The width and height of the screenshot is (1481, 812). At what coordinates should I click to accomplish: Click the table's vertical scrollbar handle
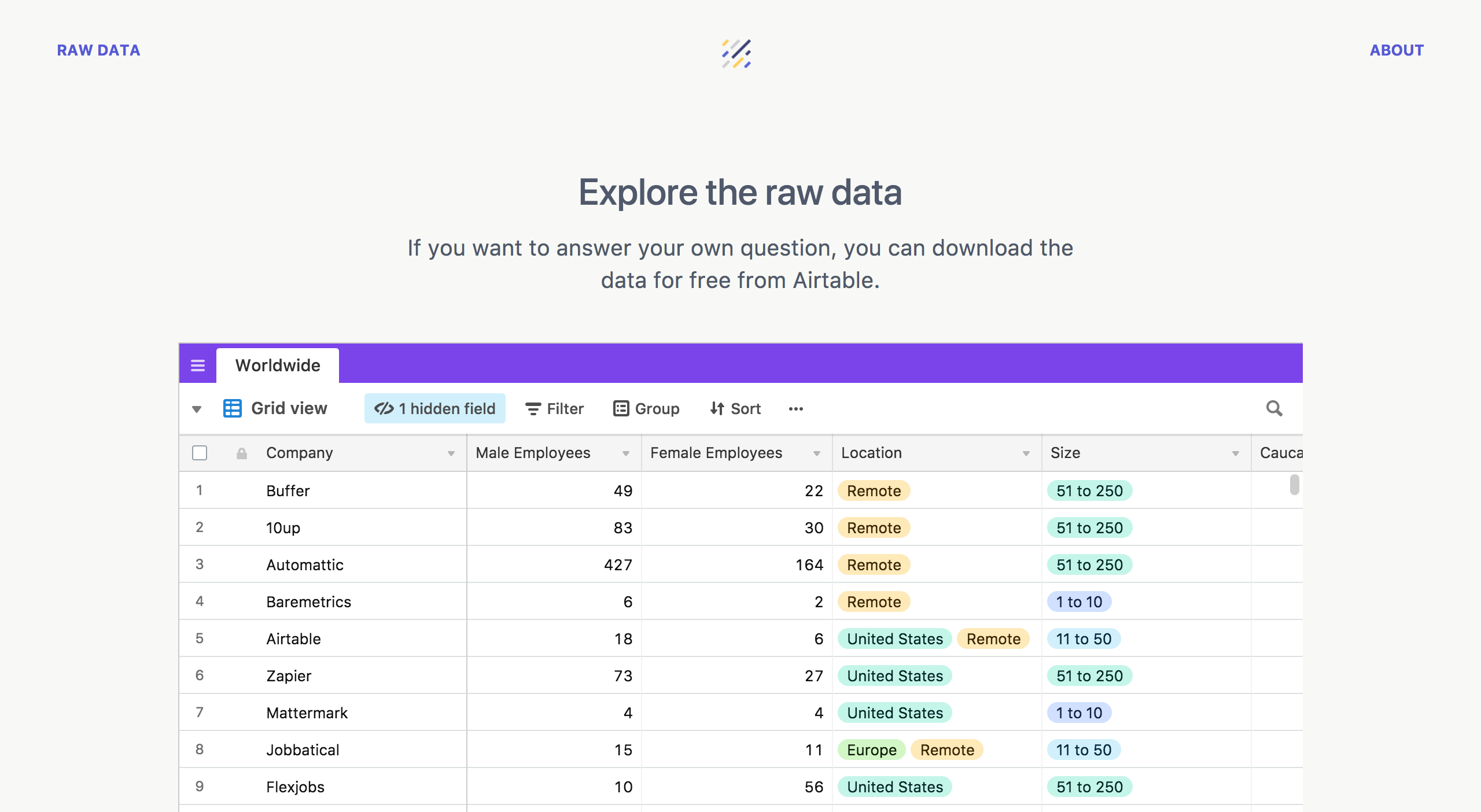coord(1295,485)
